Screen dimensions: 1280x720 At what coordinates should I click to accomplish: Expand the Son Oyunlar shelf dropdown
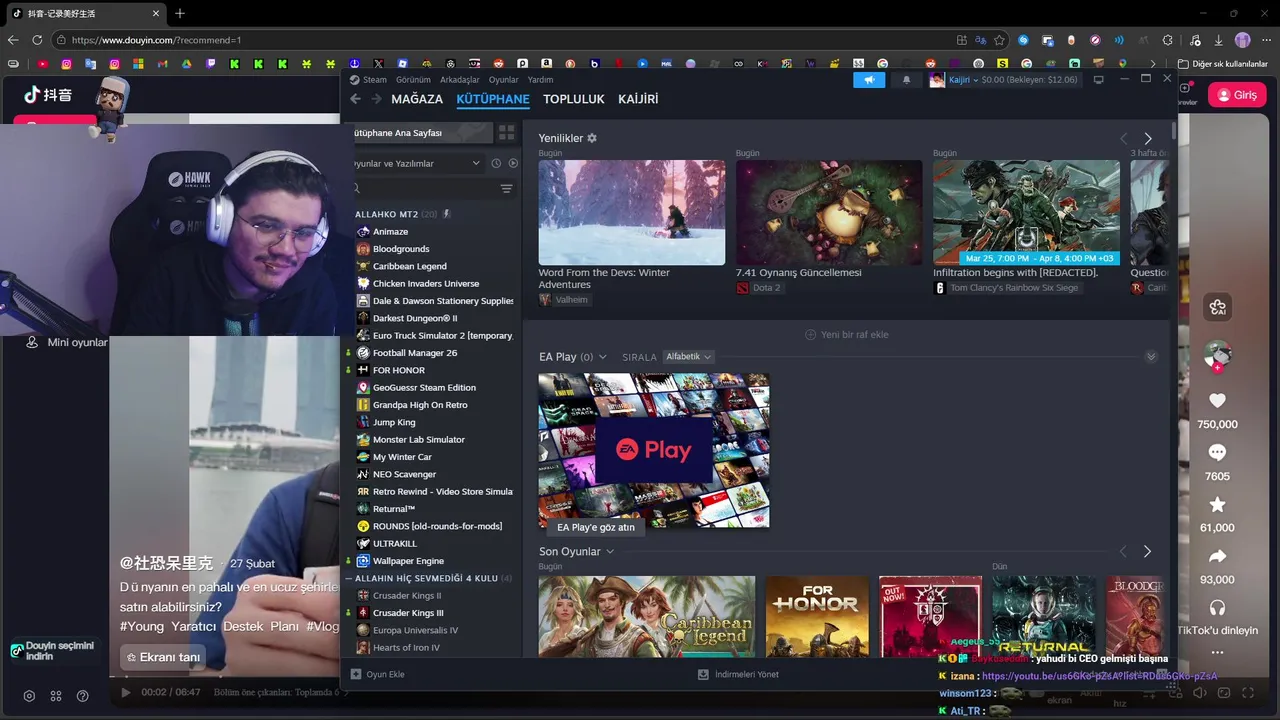click(x=610, y=552)
